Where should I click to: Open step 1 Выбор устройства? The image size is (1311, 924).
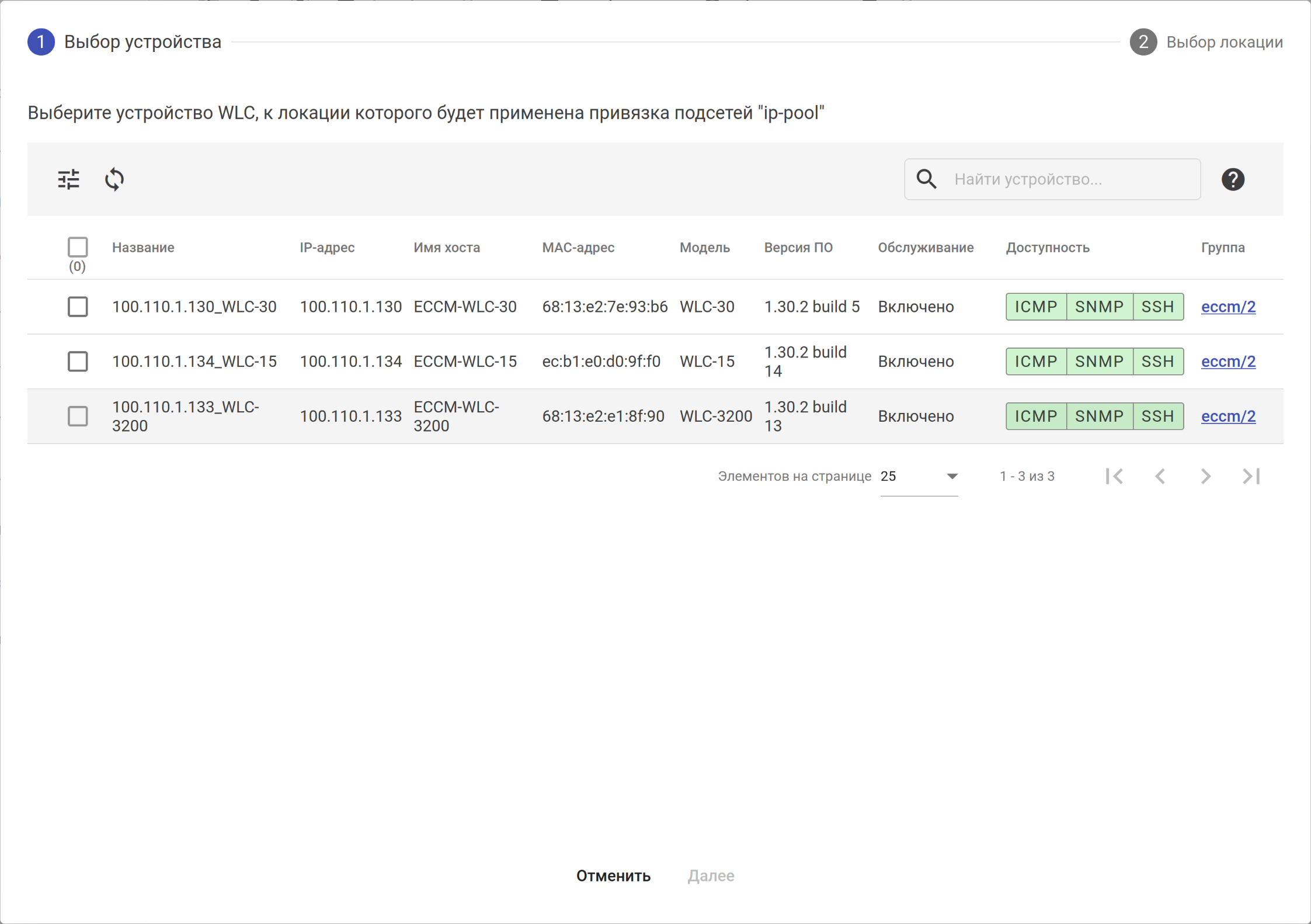[124, 42]
